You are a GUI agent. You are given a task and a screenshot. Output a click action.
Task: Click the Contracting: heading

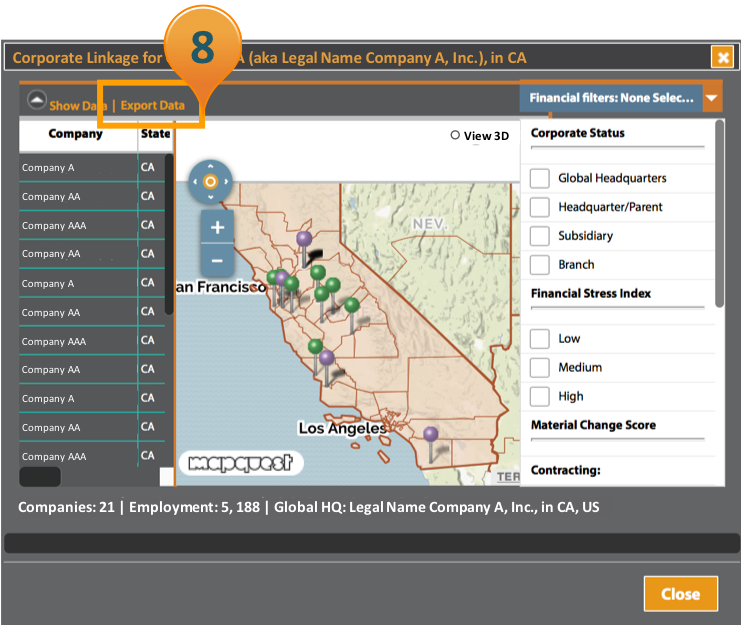[566, 470]
